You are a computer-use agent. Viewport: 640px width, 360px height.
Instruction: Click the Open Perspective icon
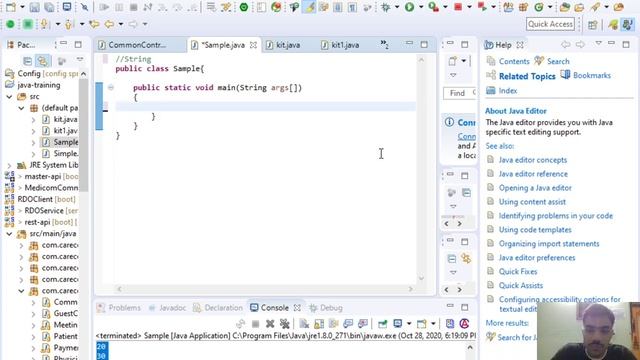click(x=593, y=24)
